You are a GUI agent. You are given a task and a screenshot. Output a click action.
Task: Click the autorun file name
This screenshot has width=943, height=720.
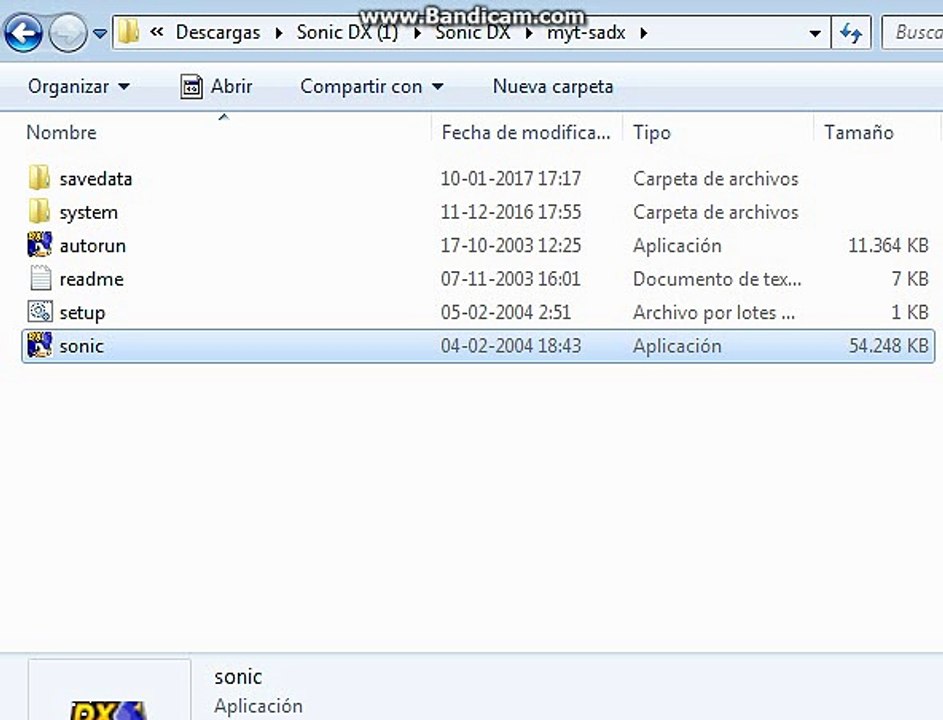tap(93, 245)
